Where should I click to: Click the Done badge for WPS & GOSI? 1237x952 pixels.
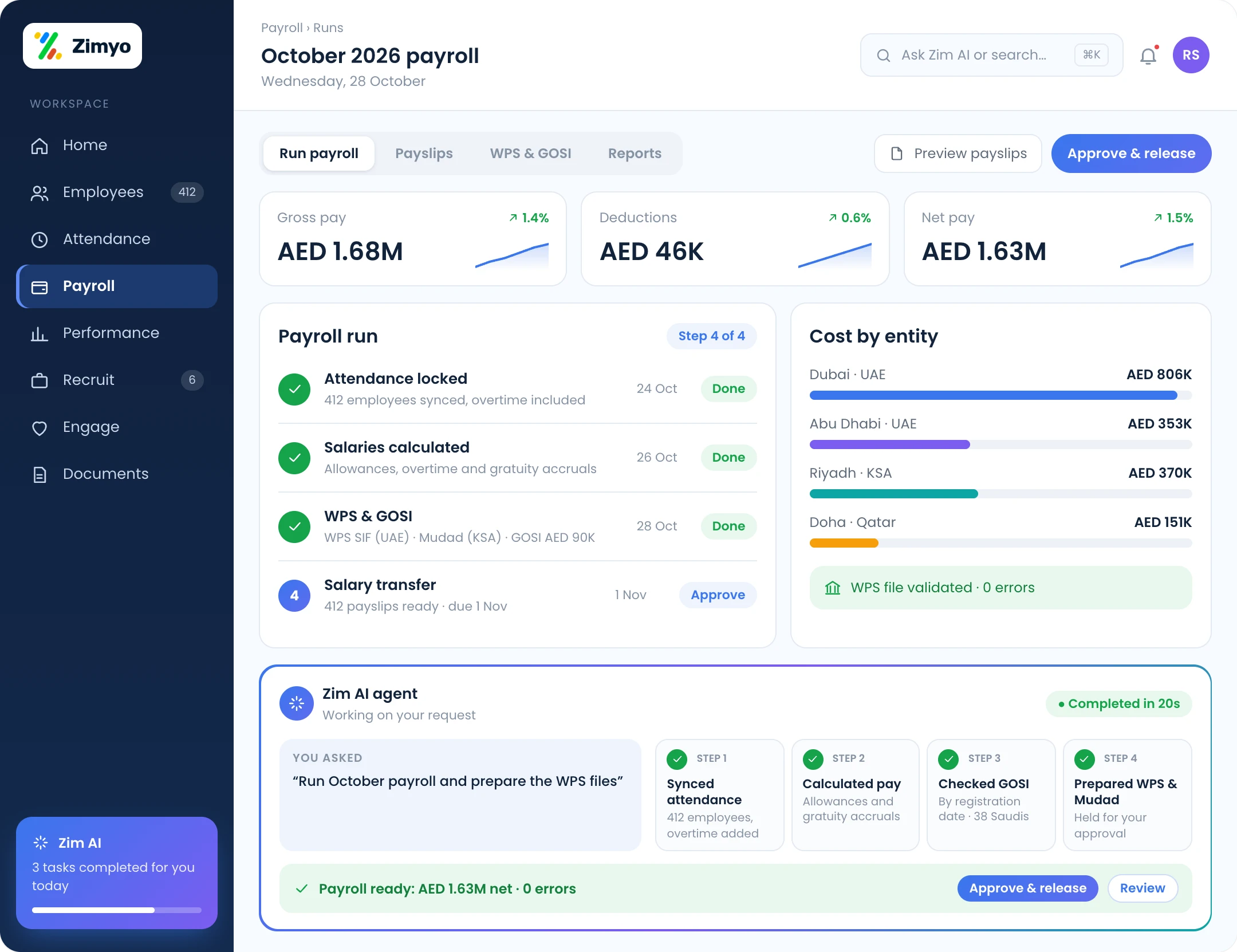pyautogui.click(x=728, y=526)
